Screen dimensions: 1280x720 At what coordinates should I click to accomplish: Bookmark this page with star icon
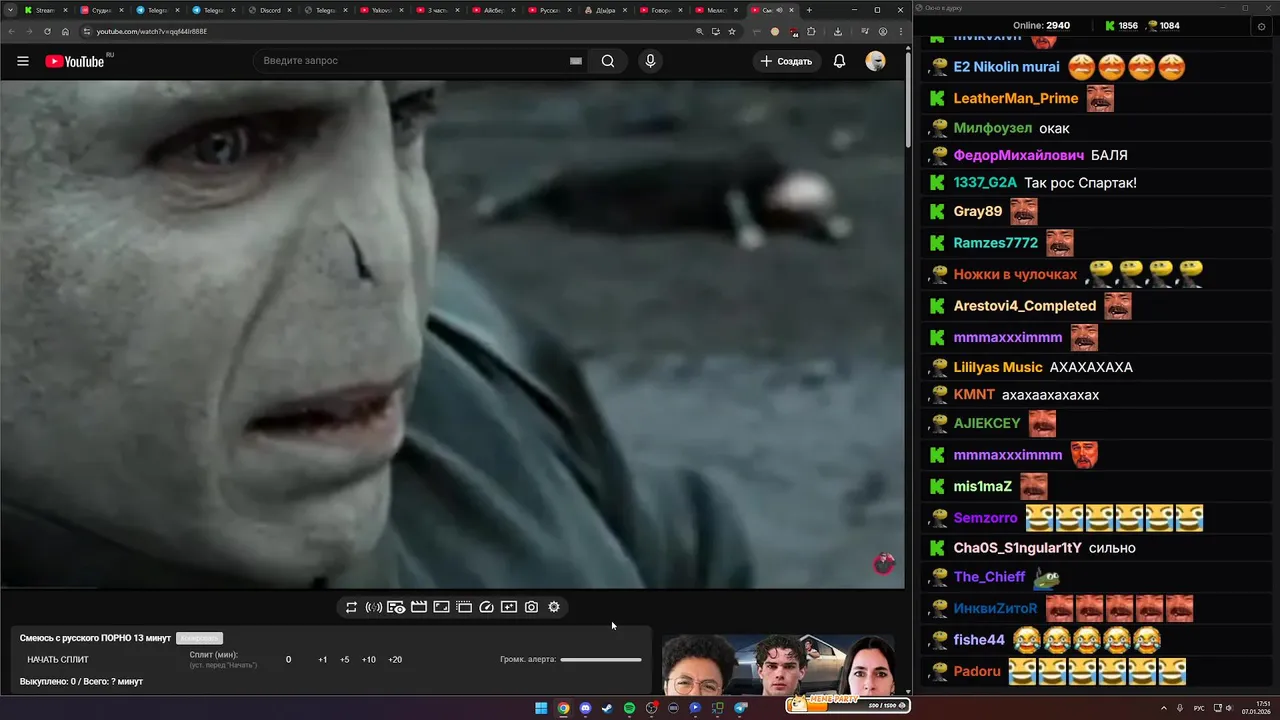(x=732, y=31)
